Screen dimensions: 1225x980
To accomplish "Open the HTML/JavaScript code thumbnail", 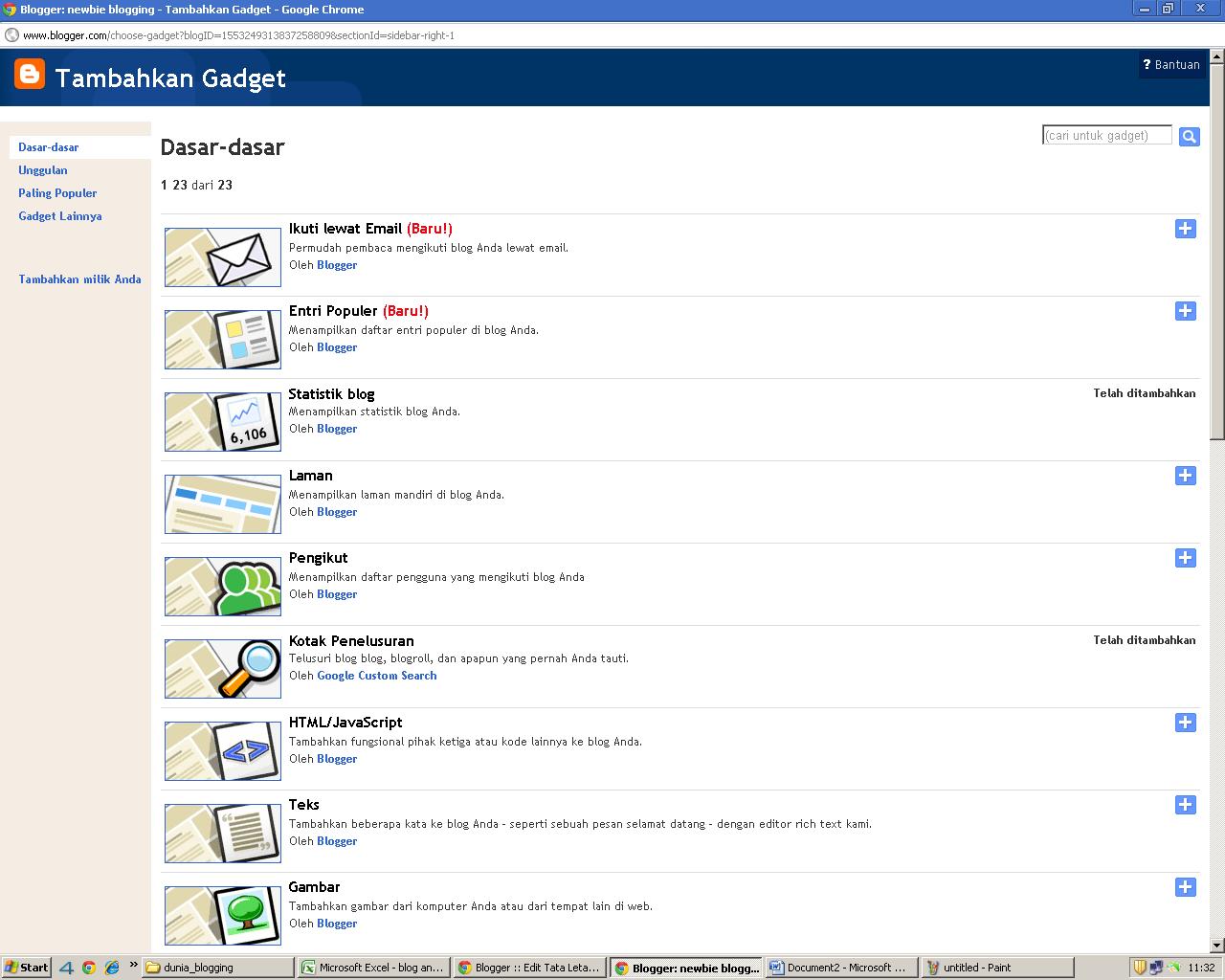I will point(223,751).
